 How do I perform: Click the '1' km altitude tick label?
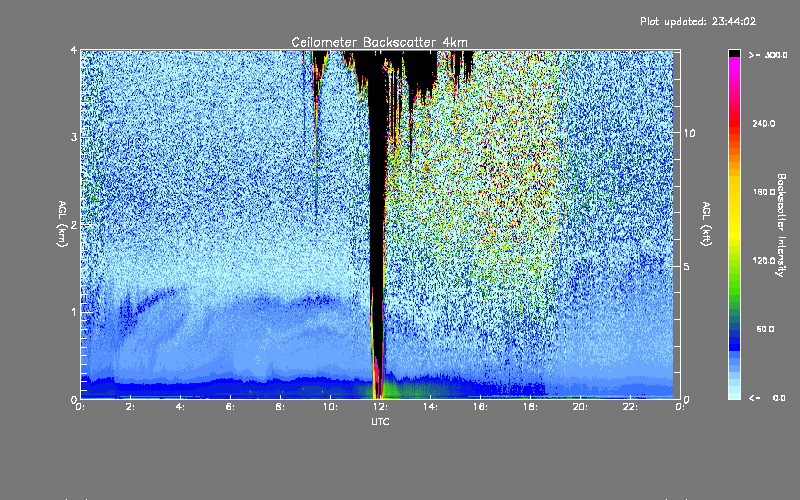click(x=74, y=312)
